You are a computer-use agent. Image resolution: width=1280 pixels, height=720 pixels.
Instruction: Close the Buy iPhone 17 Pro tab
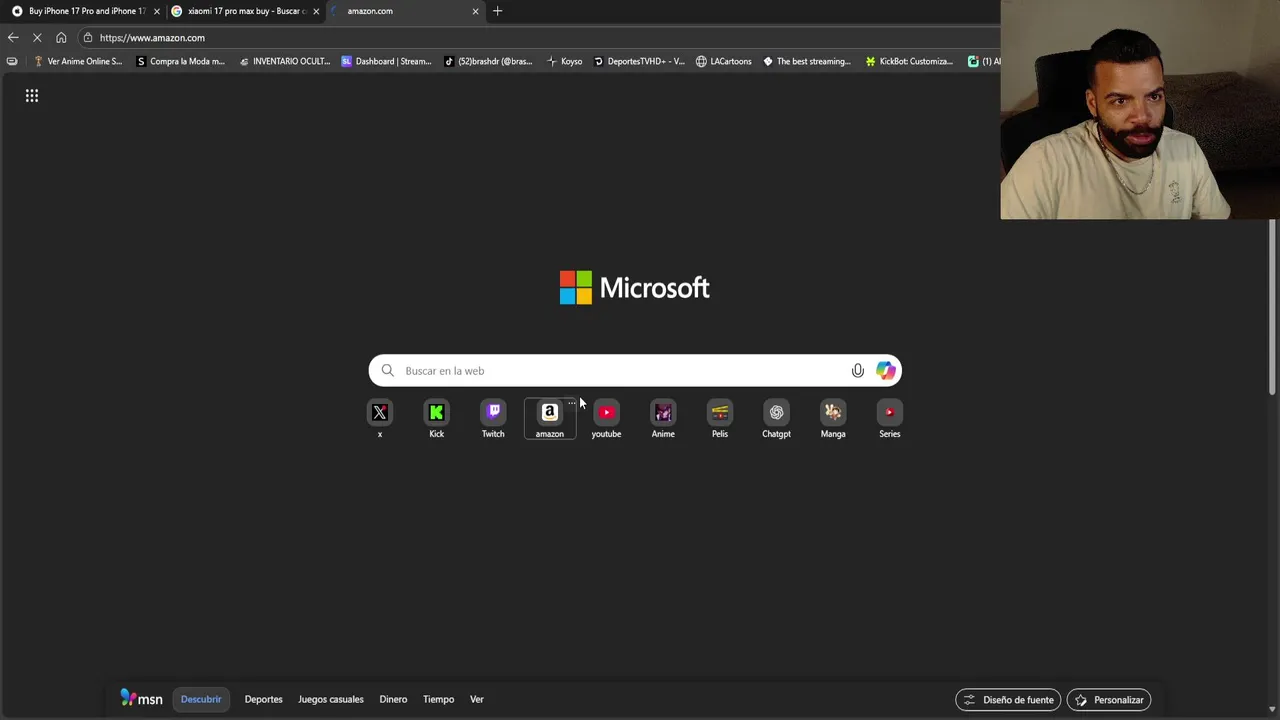156,11
